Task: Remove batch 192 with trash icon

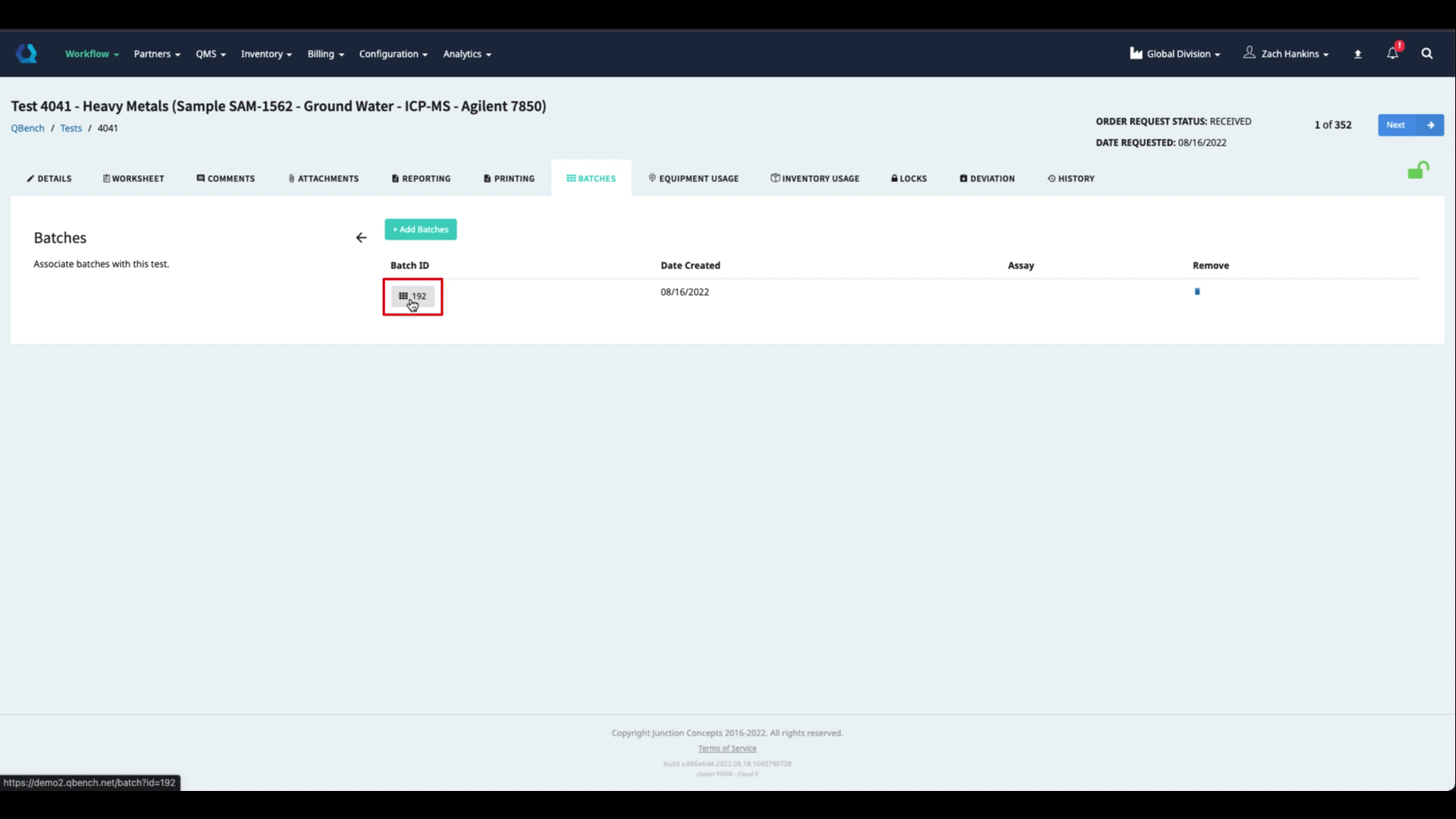Action: 1197,291
